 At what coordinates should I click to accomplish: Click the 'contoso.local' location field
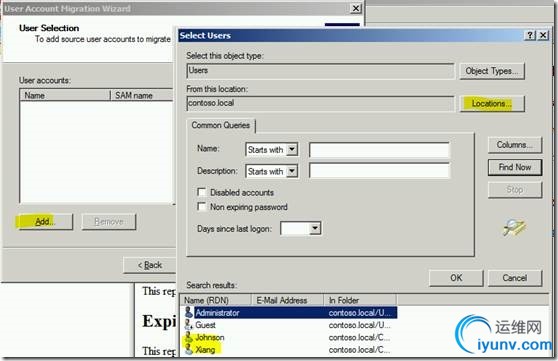[x=320, y=103]
